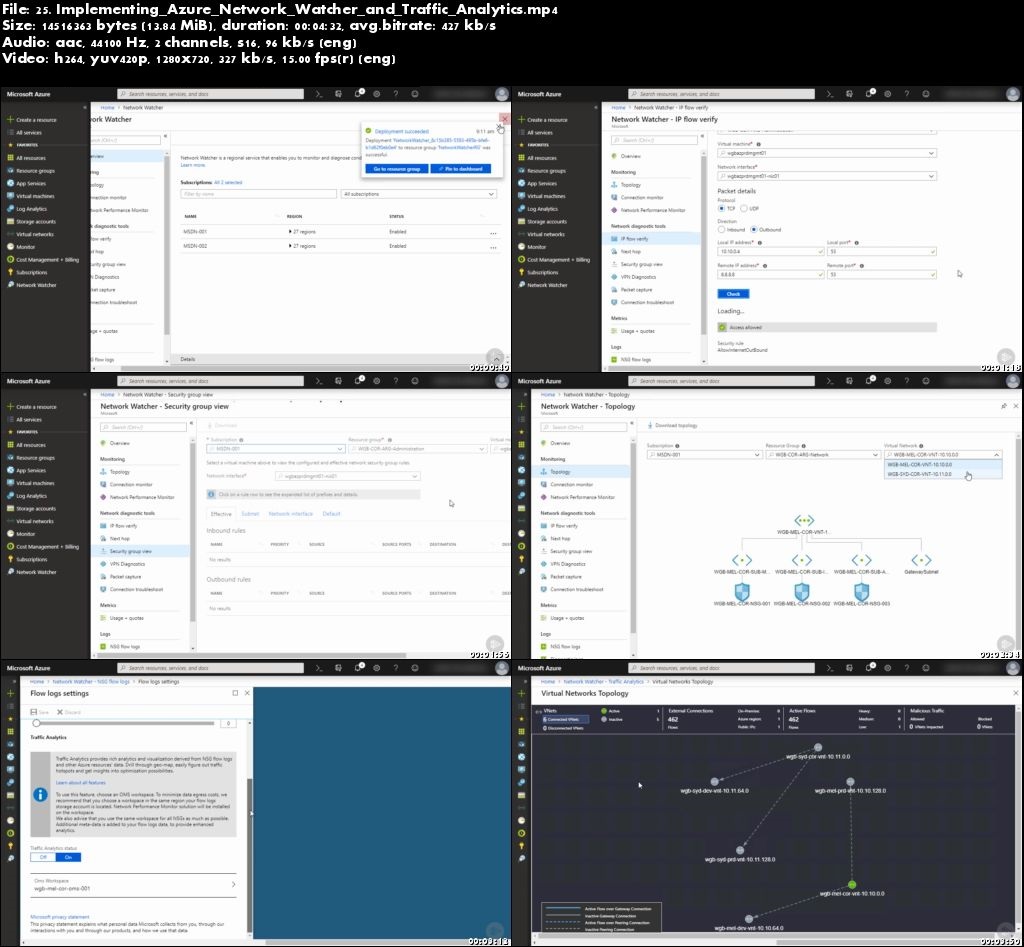The image size is (1024, 947).
Task: Switch to the Default tab in Security group view
Action: click(x=331, y=514)
